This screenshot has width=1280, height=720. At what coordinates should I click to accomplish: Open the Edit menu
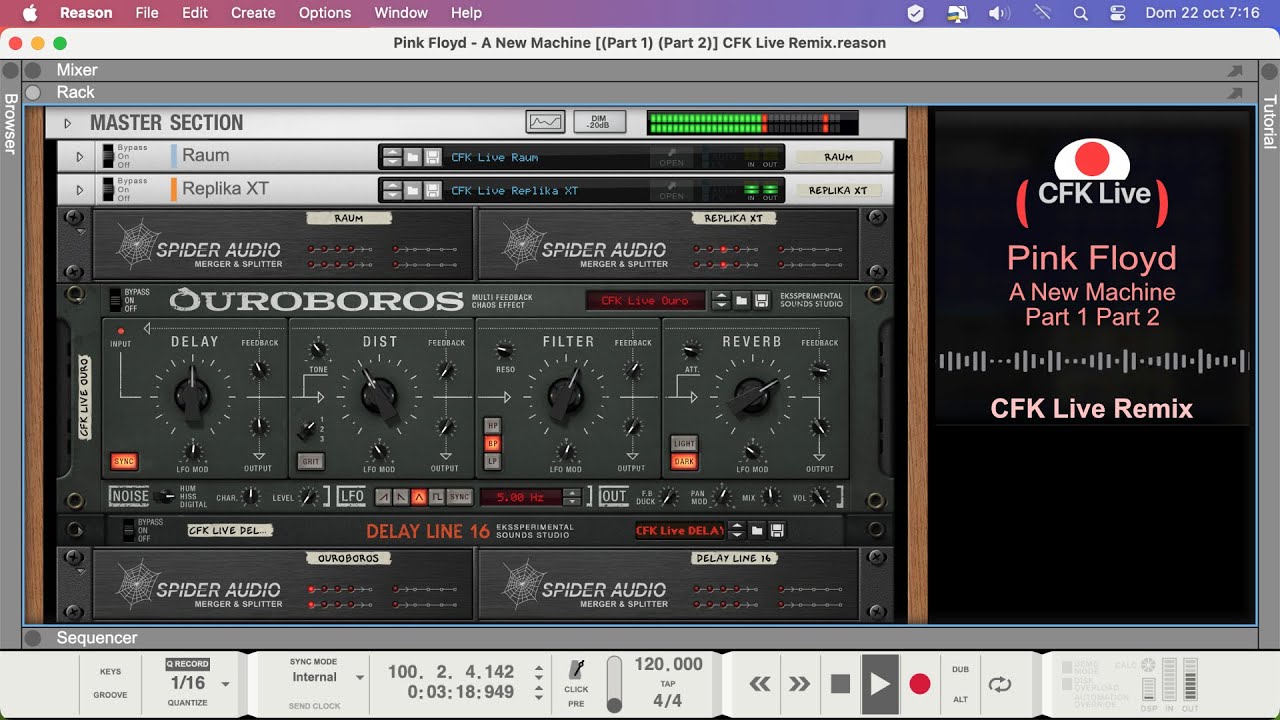(195, 13)
